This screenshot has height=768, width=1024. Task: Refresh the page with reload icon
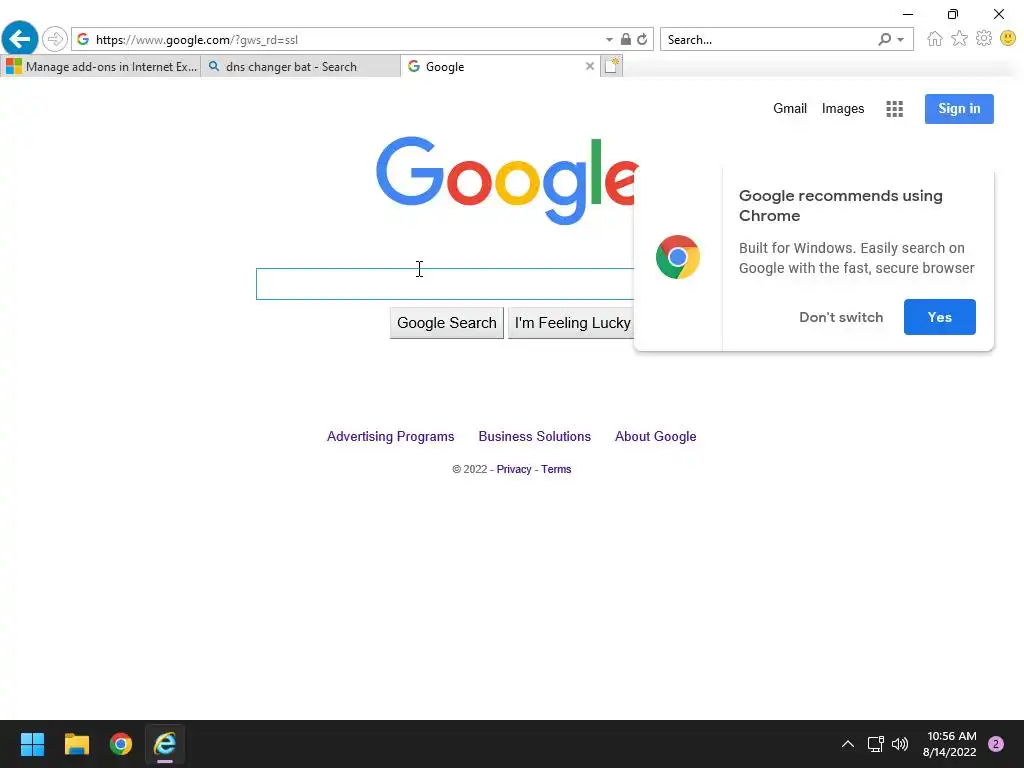(643, 39)
